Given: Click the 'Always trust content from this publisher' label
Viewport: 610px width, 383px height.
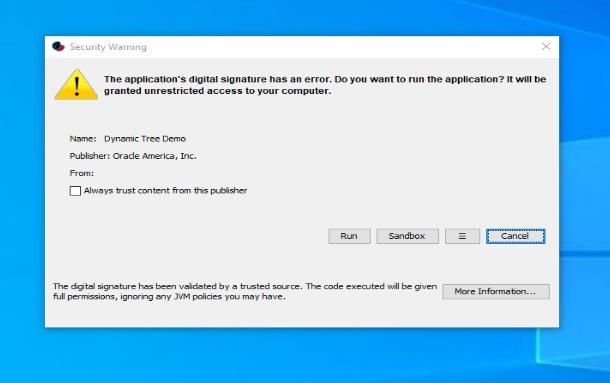Looking at the screenshot, I should click(166, 191).
